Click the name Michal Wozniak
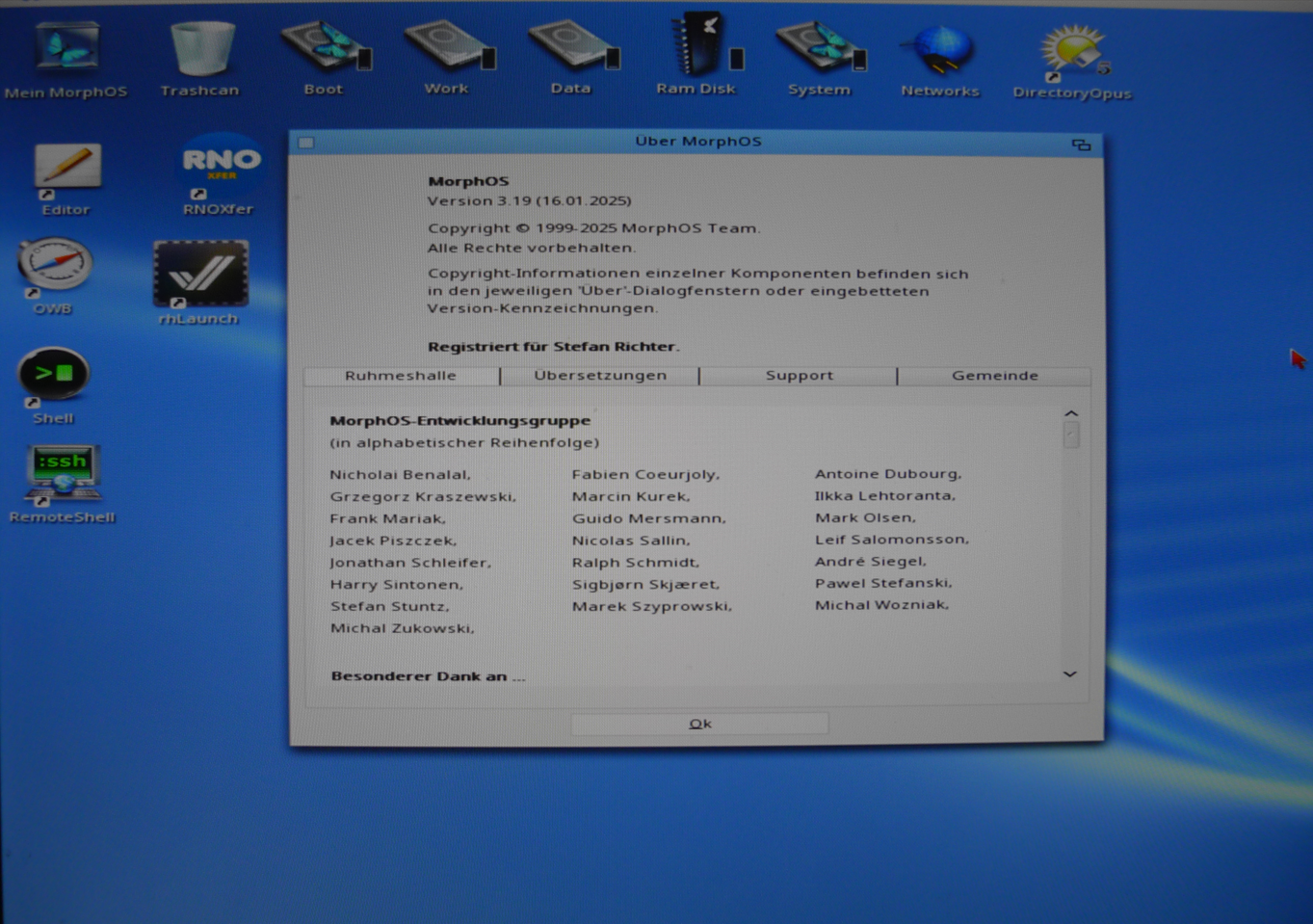The width and height of the screenshot is (1313, 924). point(881,605)
